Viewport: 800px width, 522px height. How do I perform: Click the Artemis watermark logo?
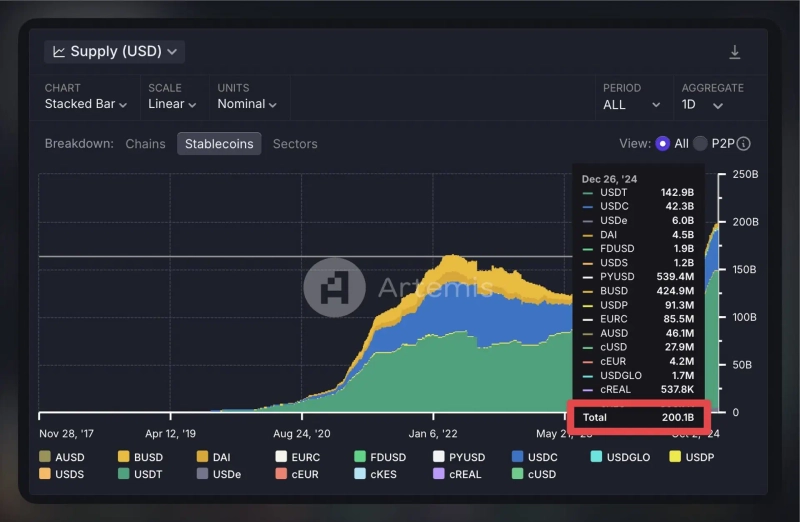(333, 288)
